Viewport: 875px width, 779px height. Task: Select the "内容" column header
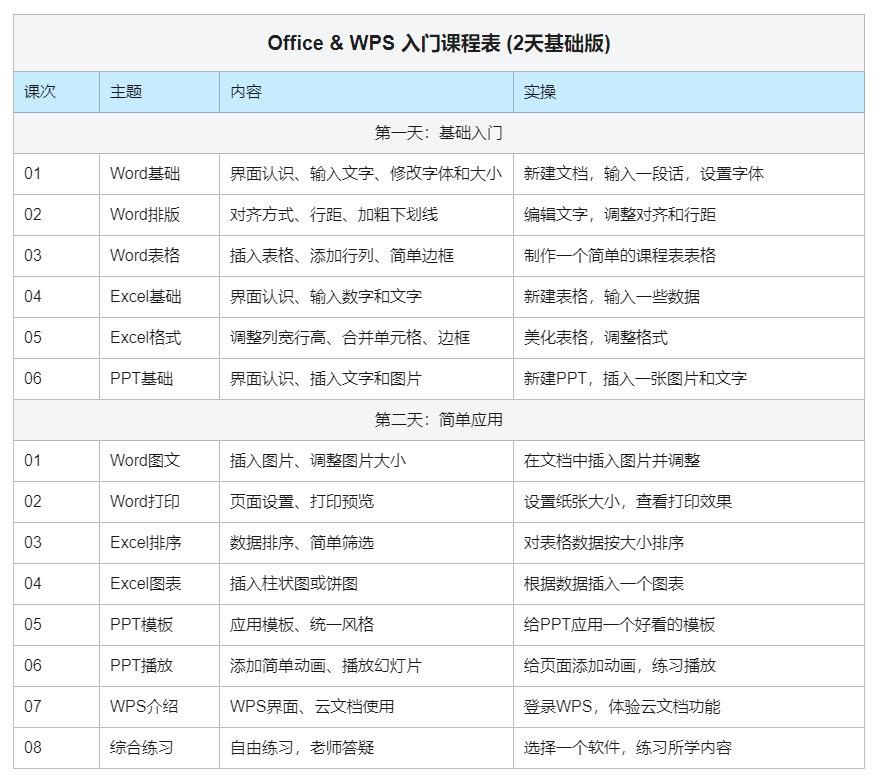coord(366,92)
